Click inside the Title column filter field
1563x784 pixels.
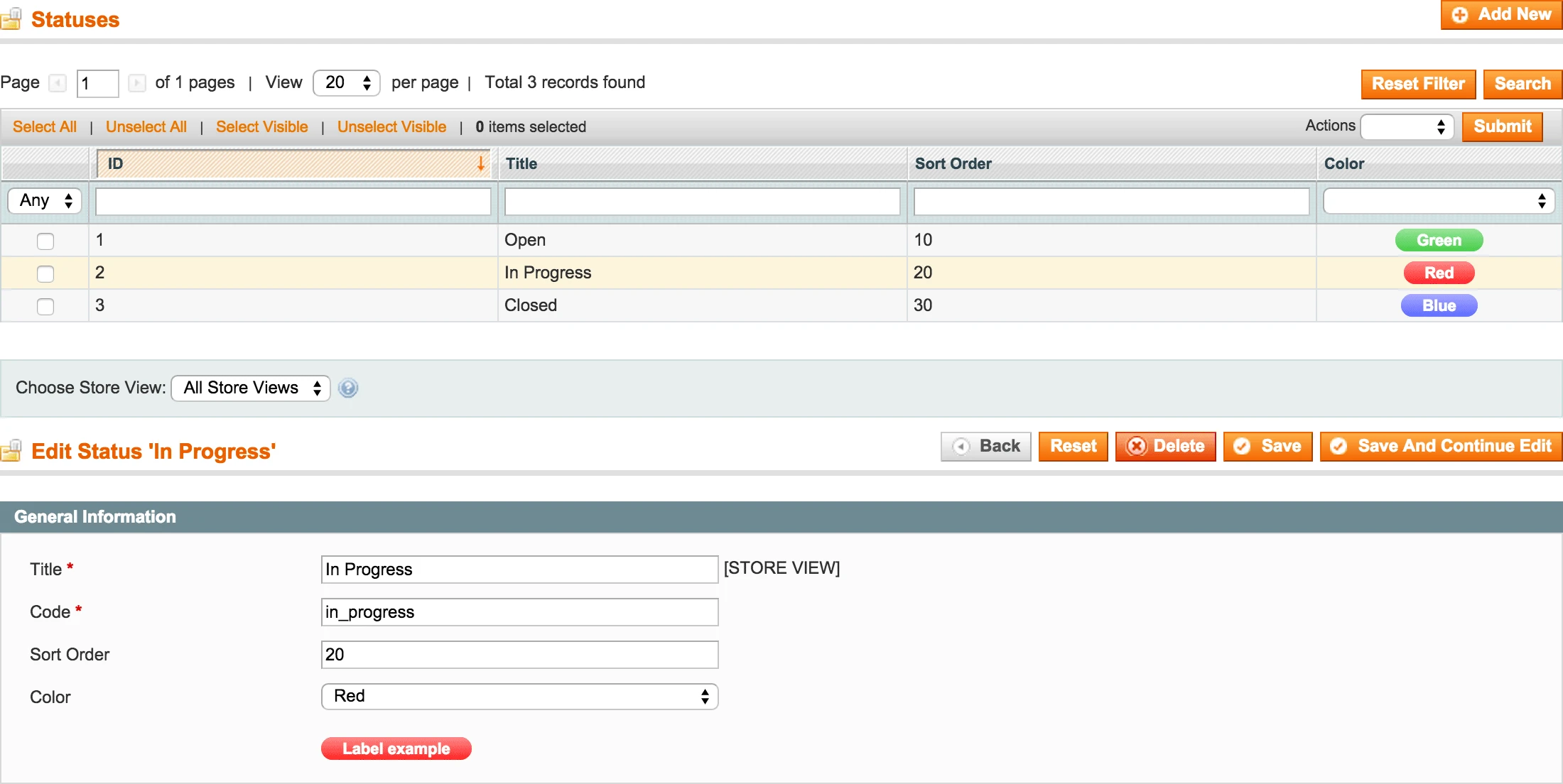coord(702,201)
